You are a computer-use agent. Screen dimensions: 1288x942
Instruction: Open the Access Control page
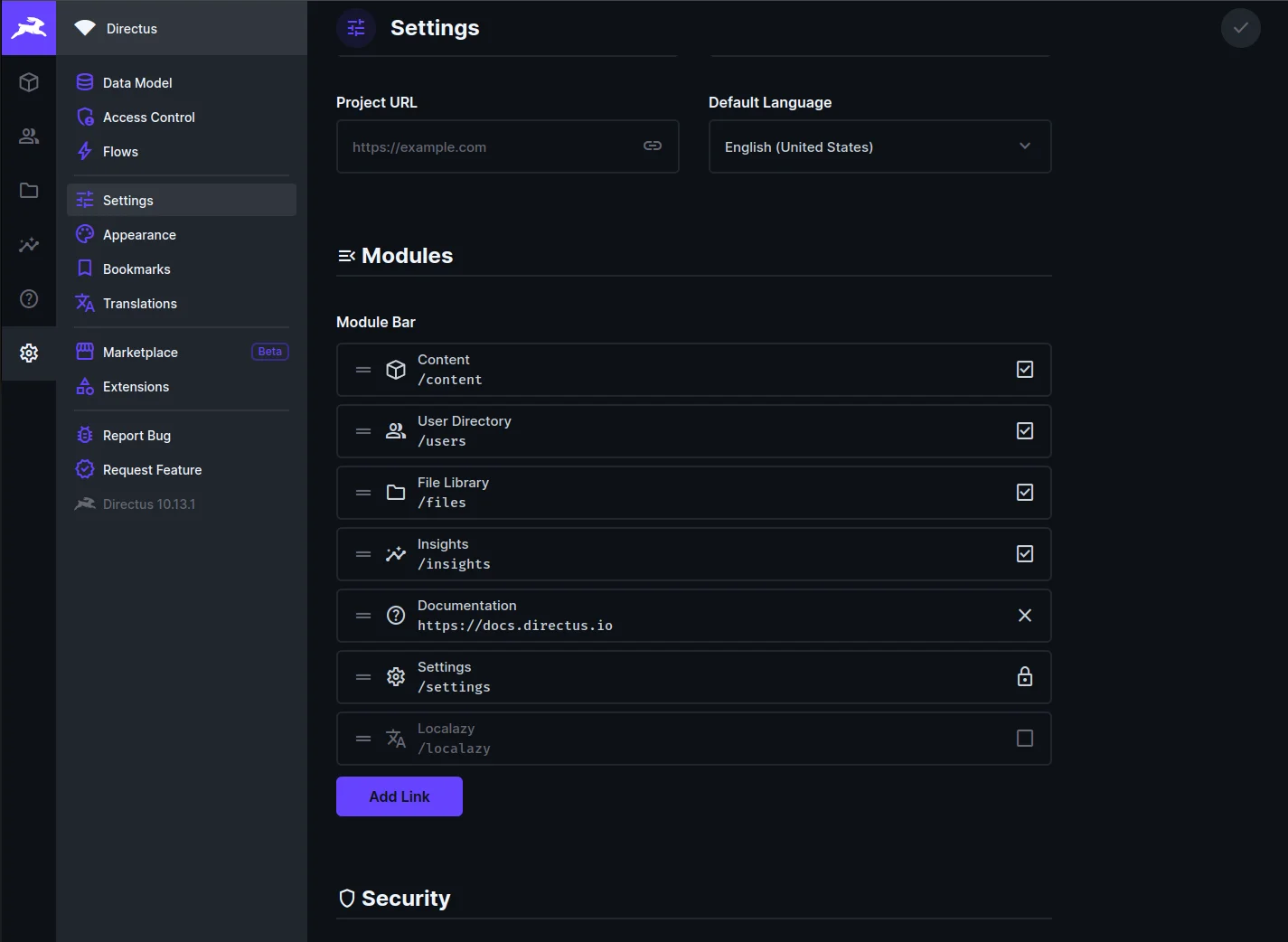click(148, 118)
